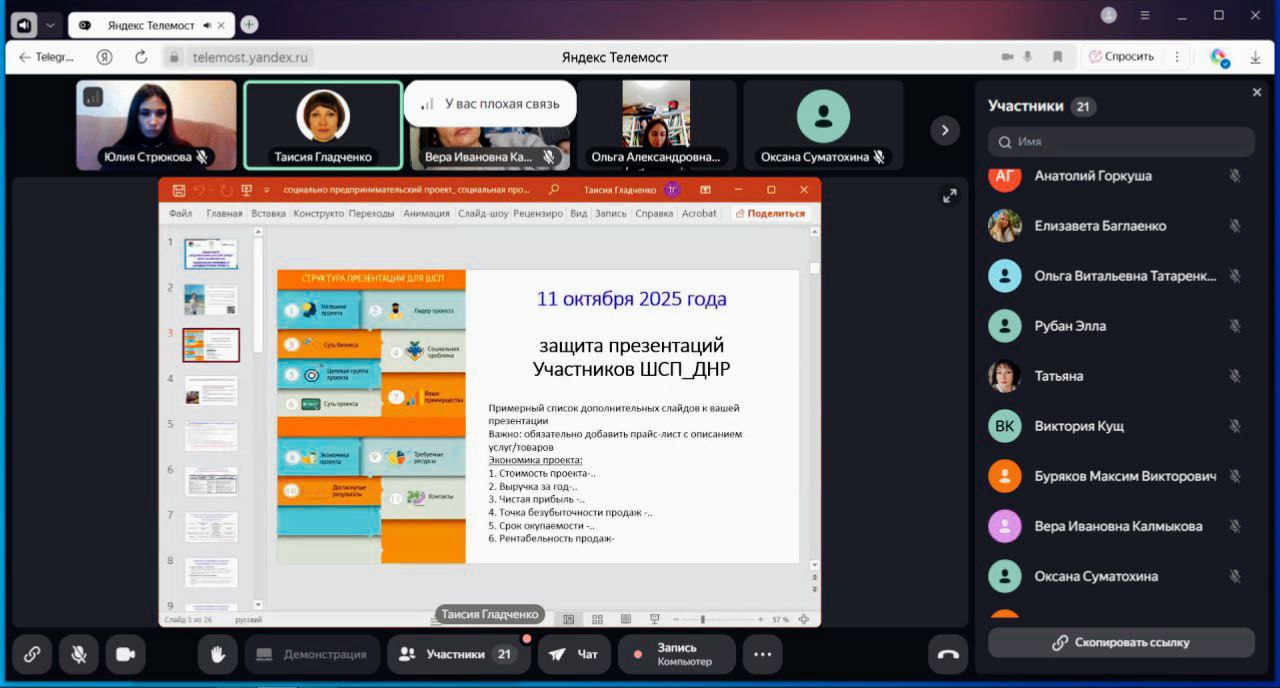Reload the page in browser toolbar
The width and height of the screenshot is (1280, 688).
coord(141,57)
